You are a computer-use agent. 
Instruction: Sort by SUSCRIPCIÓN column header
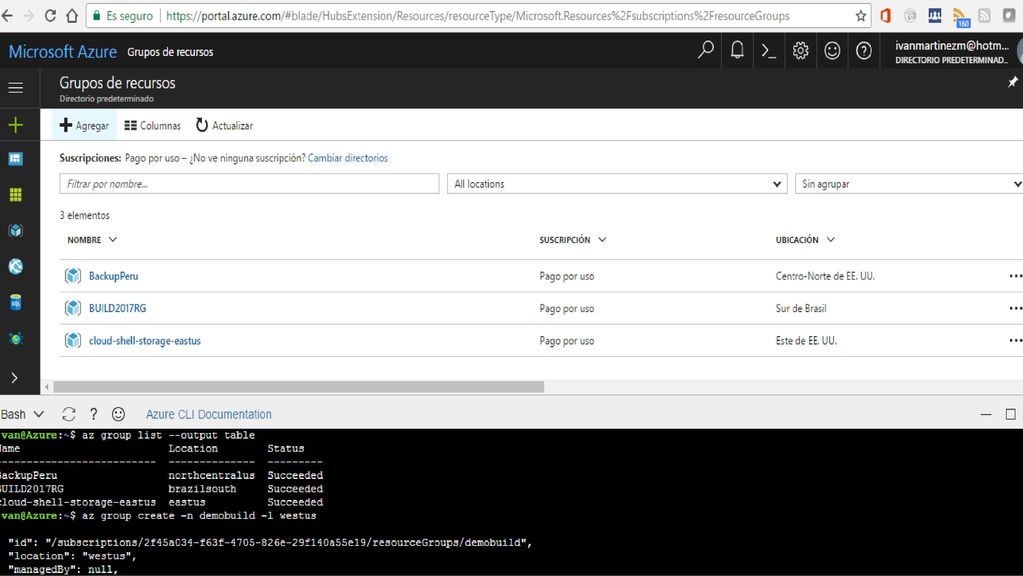pyautogui.click(x=573, y=240)
